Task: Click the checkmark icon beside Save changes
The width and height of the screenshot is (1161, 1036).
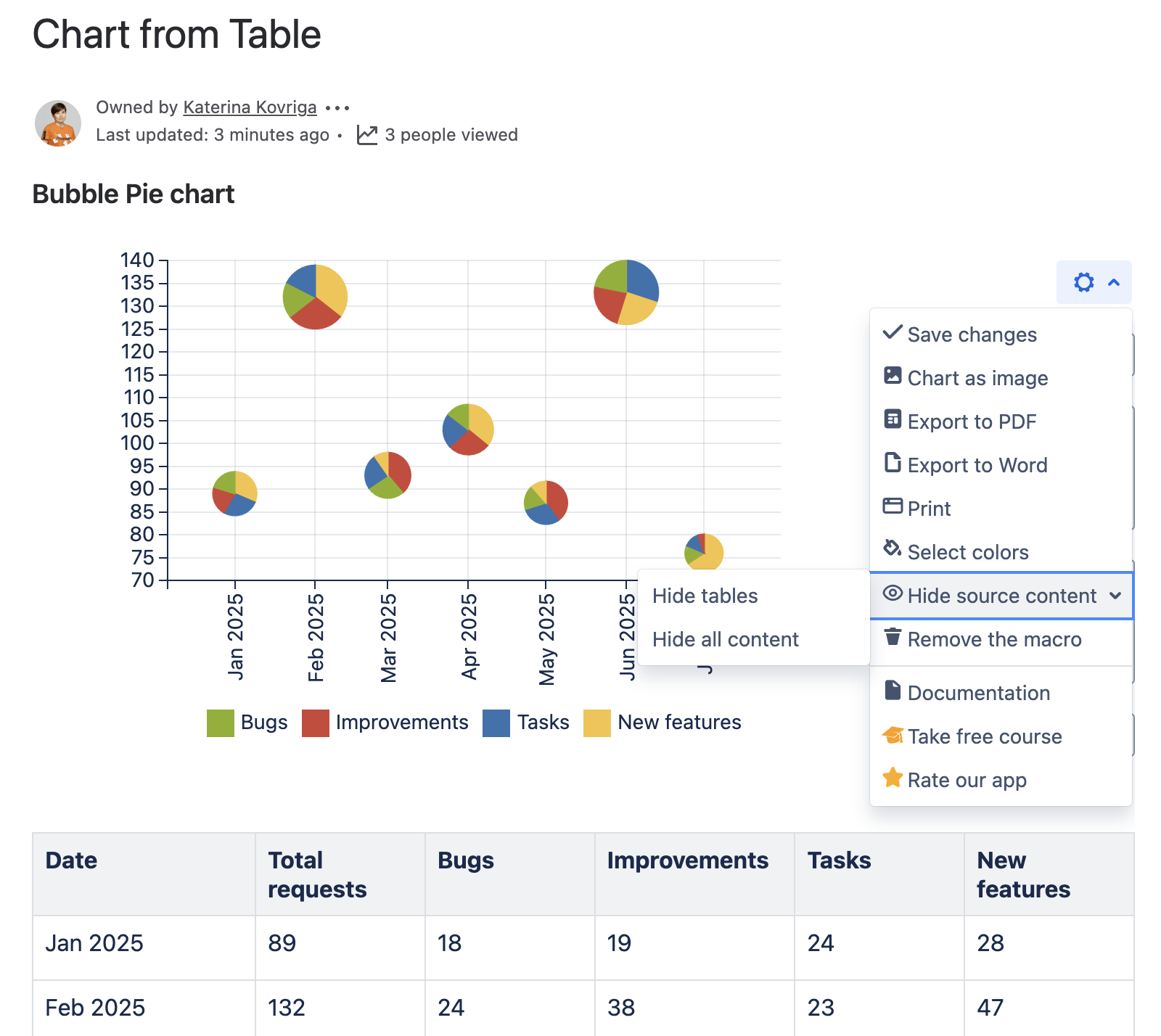Action: (x=893, y=333)
